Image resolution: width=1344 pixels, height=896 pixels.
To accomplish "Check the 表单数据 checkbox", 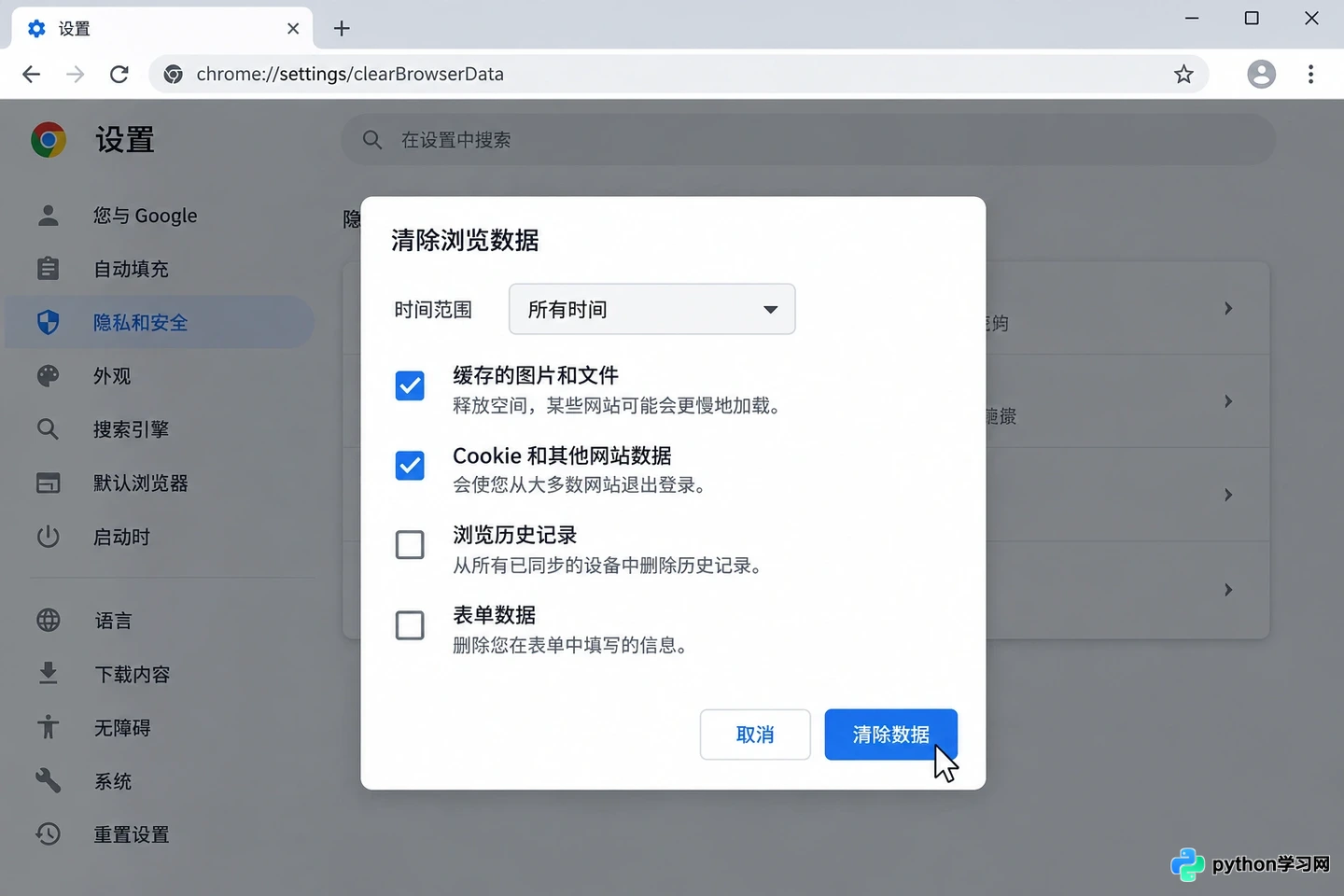I will click(x=410, y=625).
